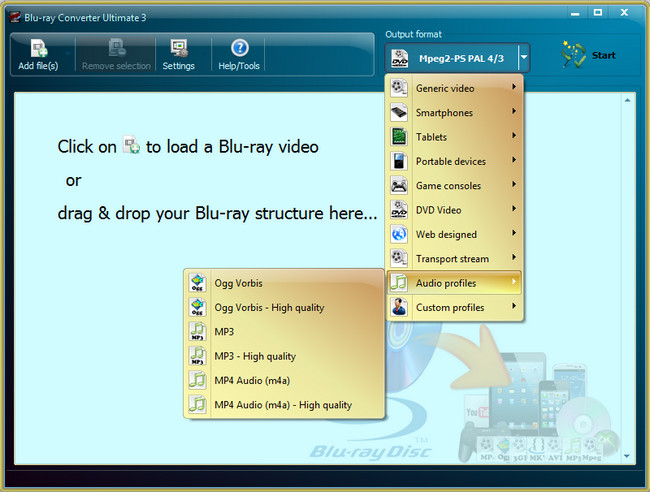Click the Blu-ray Converter title bar app icon
650x492 pixels.
(x=15, y=17)
